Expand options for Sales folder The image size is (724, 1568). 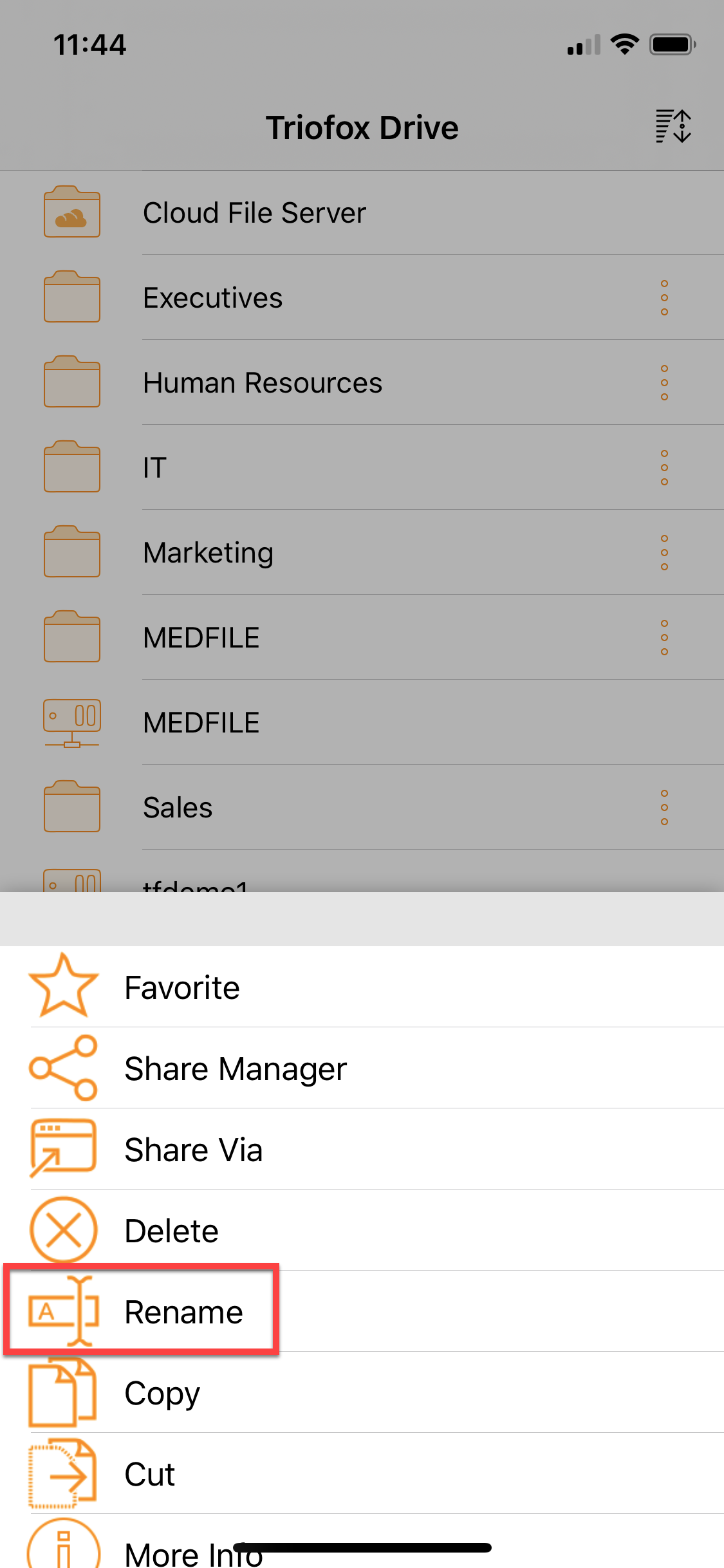coord(664,807)
